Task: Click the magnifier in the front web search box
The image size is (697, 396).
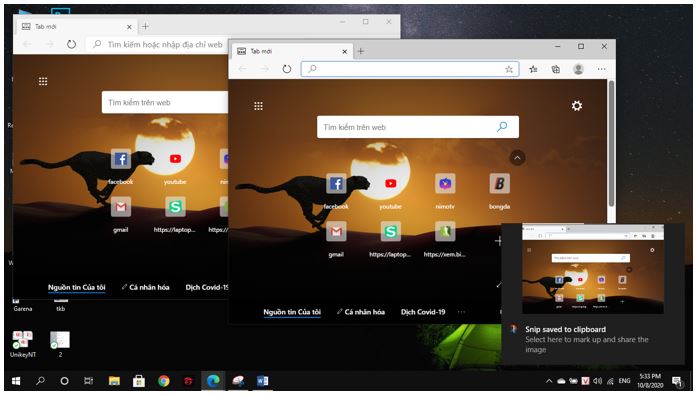Action: [502, 127]
